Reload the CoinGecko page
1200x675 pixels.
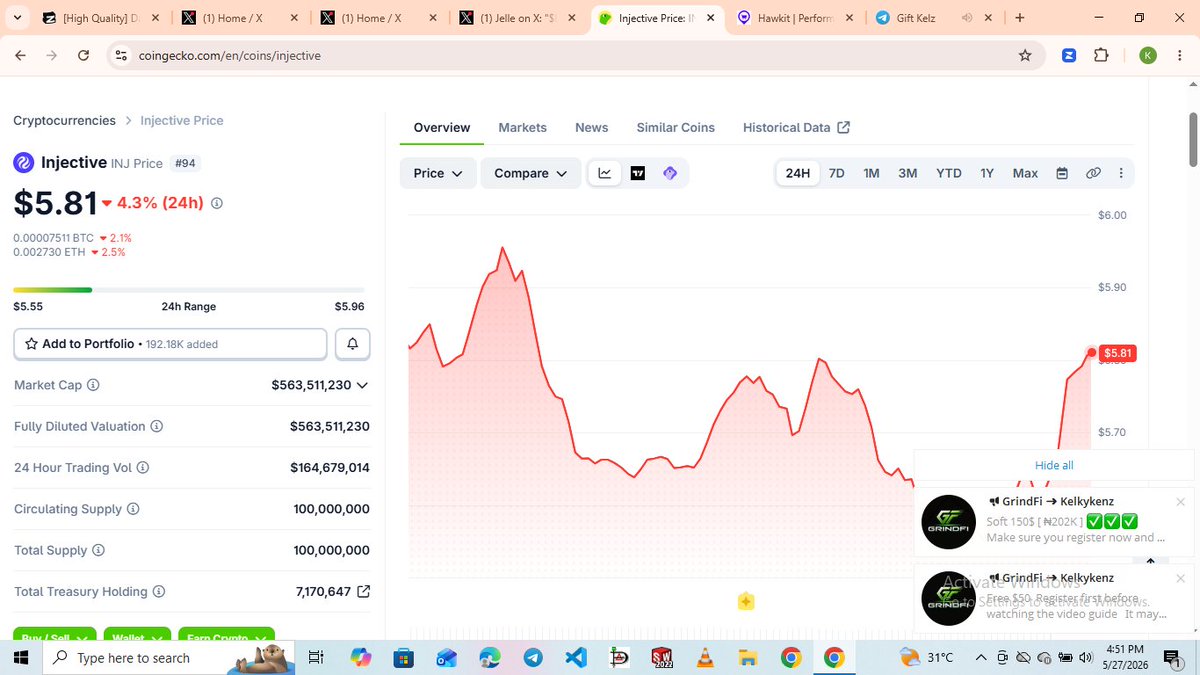pos(83,55)
